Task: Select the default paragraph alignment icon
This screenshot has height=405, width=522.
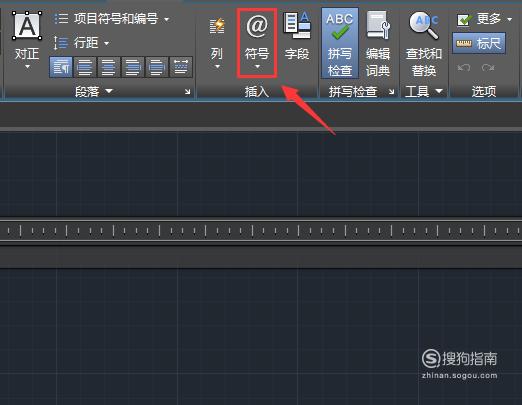Action: (61, 67)
